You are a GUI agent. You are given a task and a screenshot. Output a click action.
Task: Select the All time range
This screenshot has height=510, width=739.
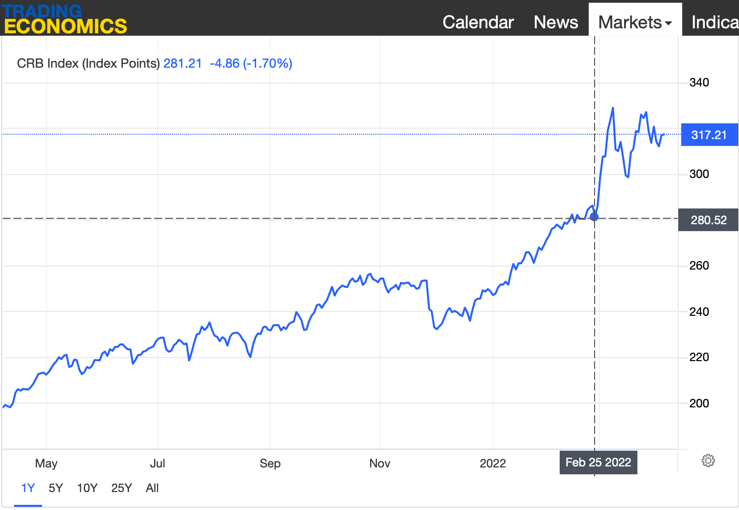(152, 488)
